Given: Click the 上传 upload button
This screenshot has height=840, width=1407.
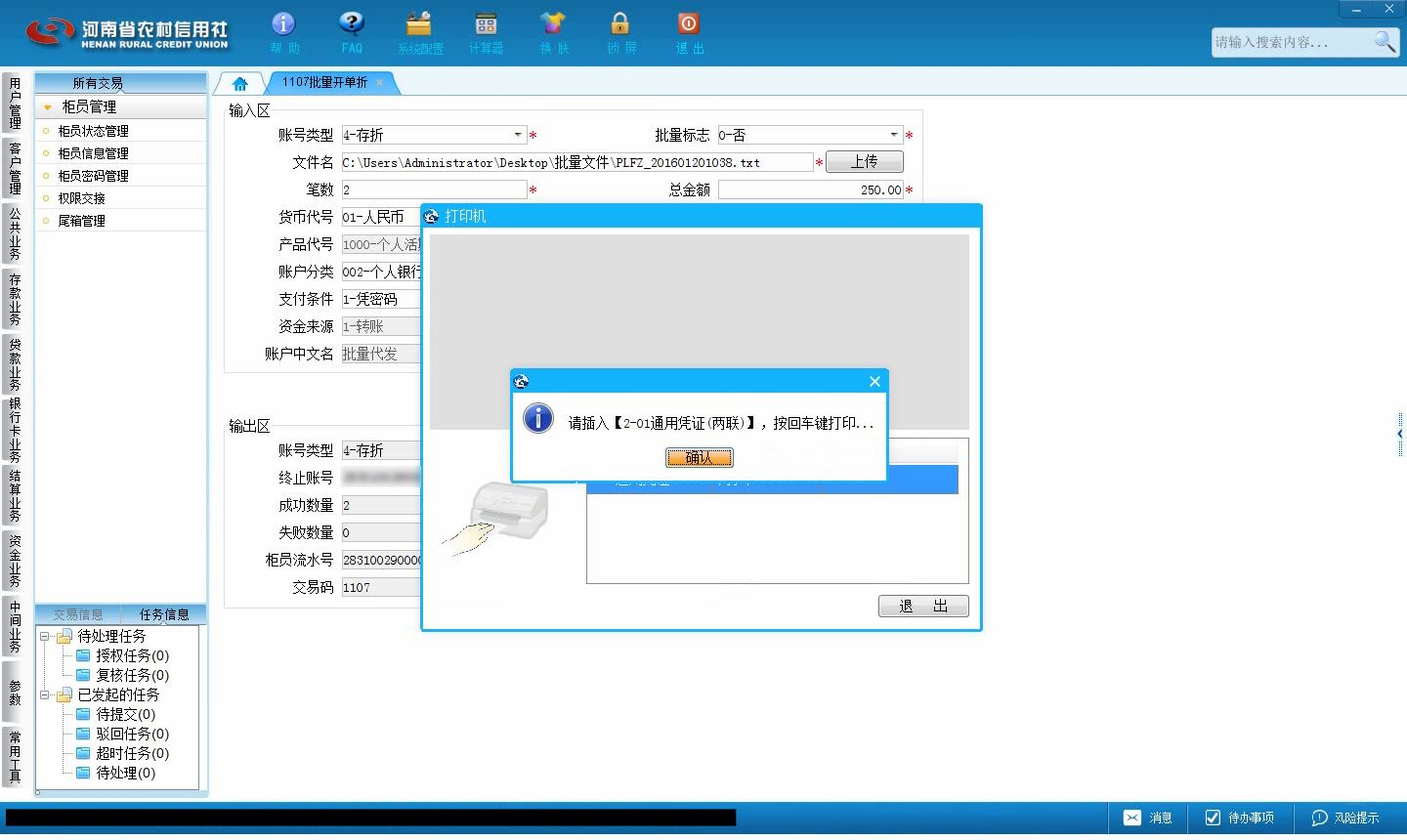Looking at the screenshot, I should [x=865, y=161].
